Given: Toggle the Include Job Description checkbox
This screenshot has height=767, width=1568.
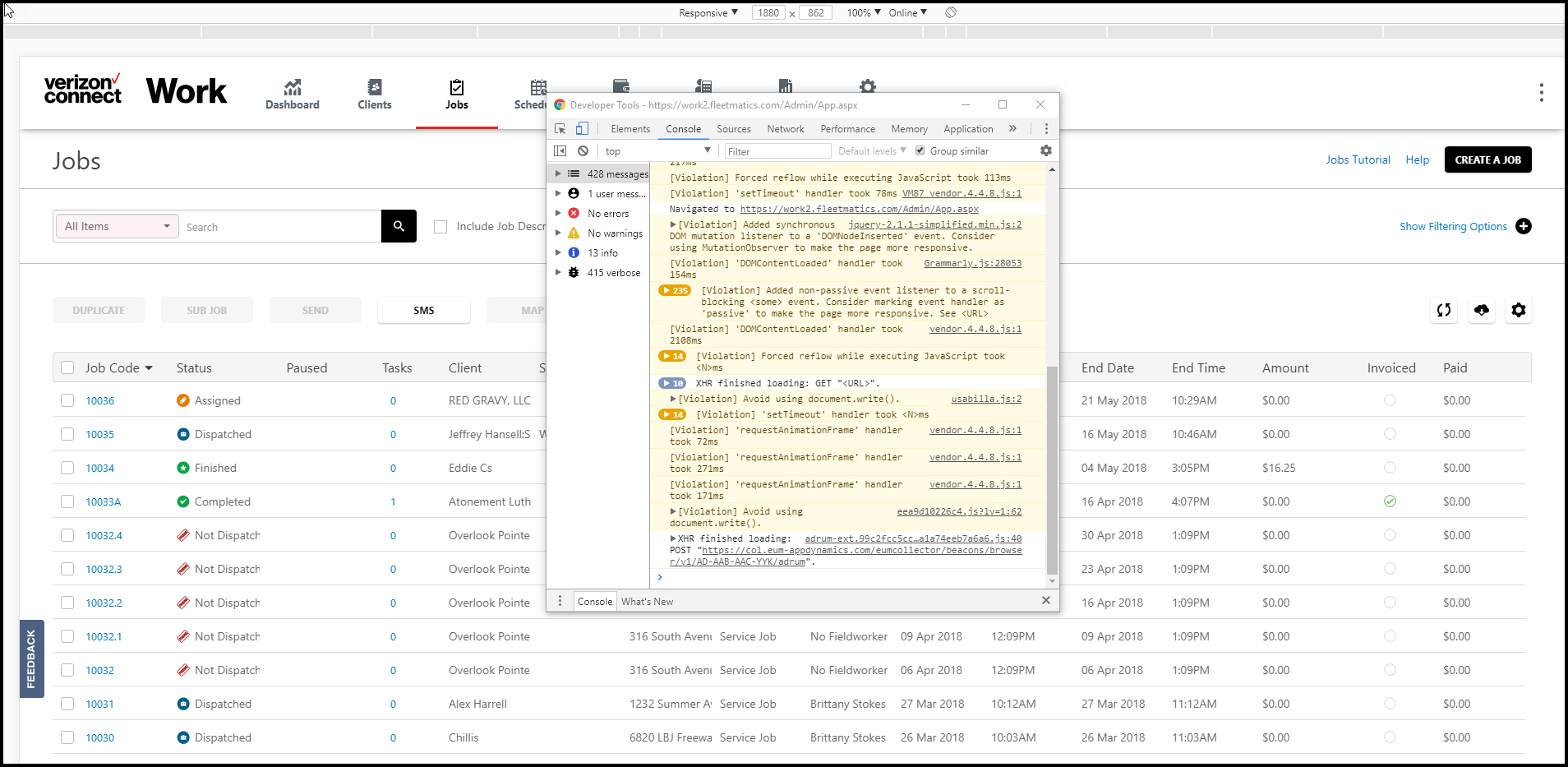Looking at the screenshot, I should coord(440,227).
